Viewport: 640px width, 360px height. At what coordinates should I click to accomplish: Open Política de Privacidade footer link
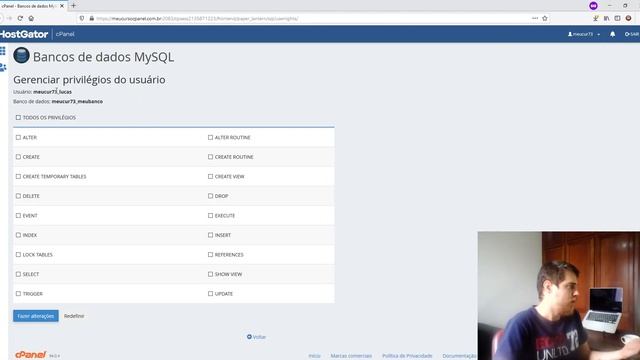[407, 356]
